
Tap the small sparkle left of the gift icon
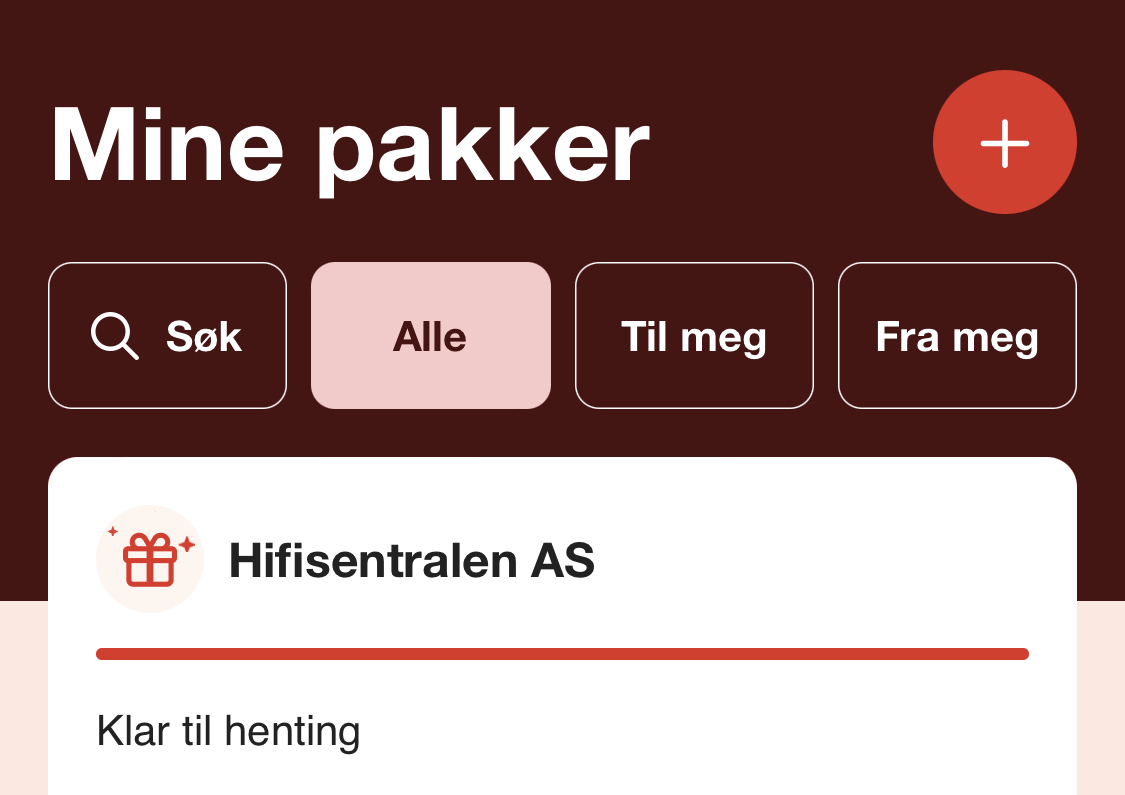113,532
